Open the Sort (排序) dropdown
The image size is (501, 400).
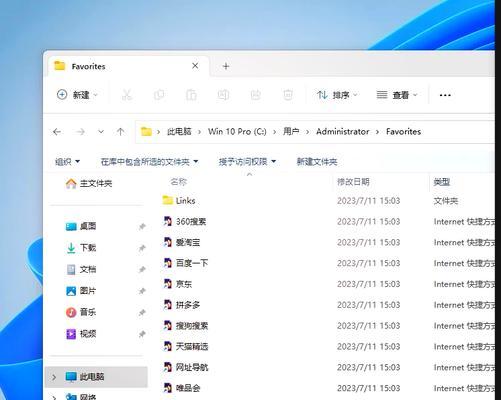[x=337, y=95]
